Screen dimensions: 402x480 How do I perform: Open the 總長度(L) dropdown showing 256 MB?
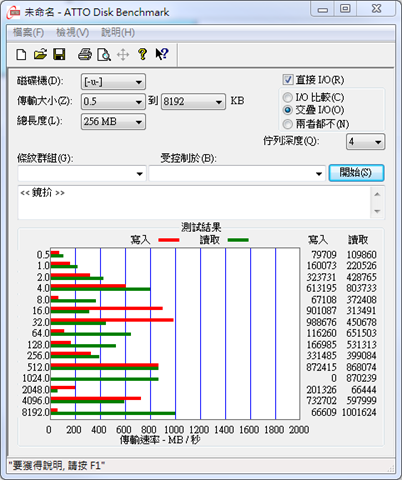click(x=113, y=122)
